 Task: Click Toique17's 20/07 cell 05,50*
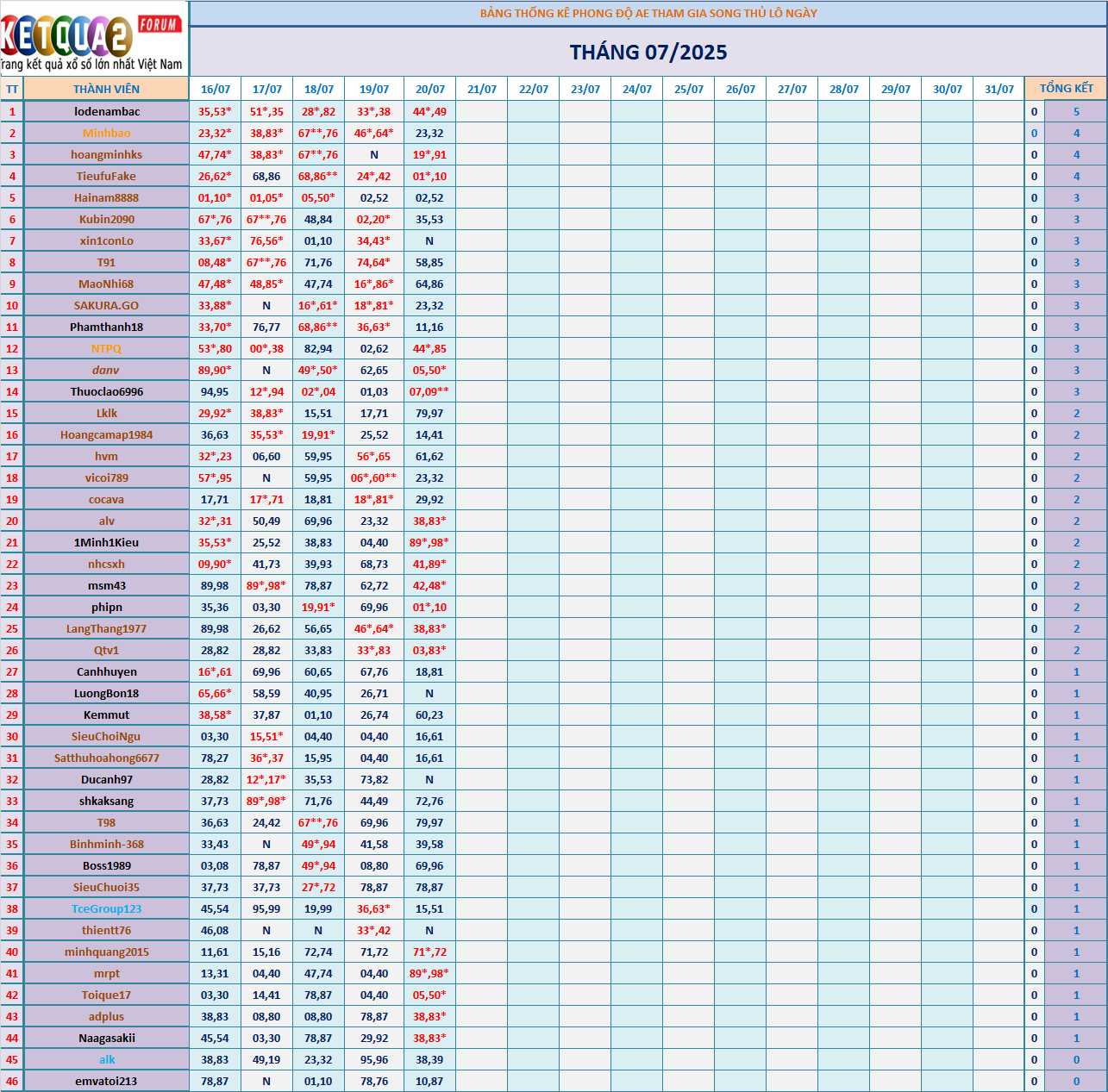click(429, 995)
